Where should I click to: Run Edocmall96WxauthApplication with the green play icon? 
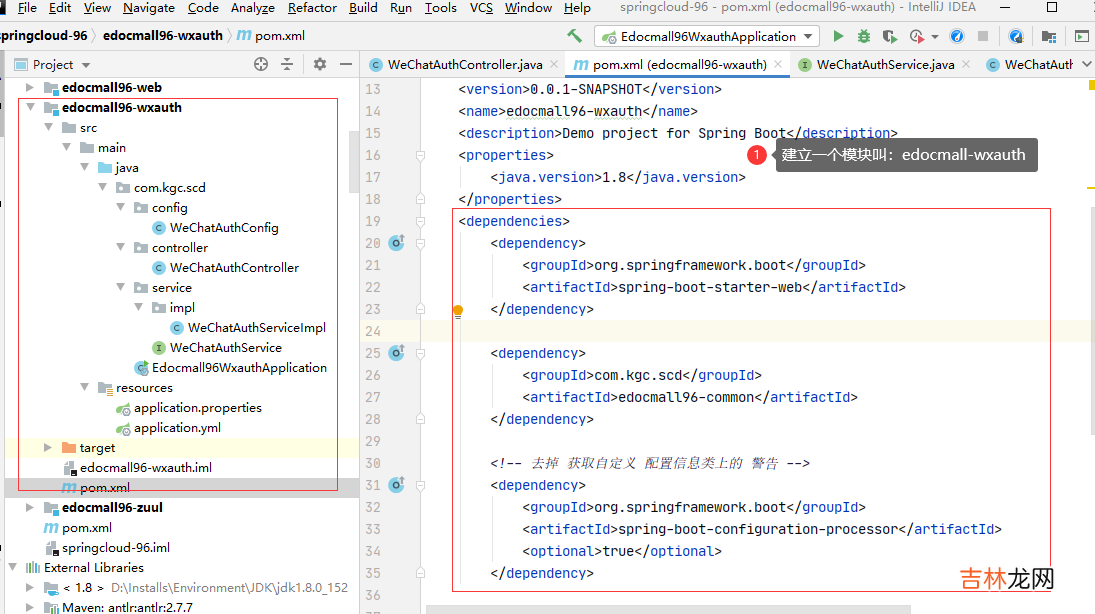click(838, 36)
